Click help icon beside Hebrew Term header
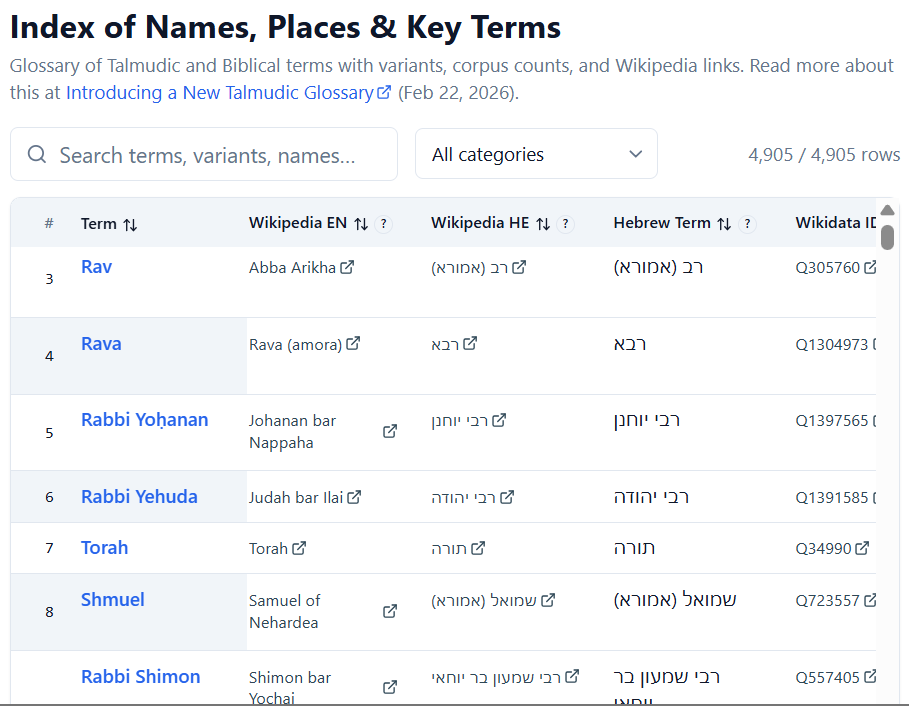 click(748, 224)
